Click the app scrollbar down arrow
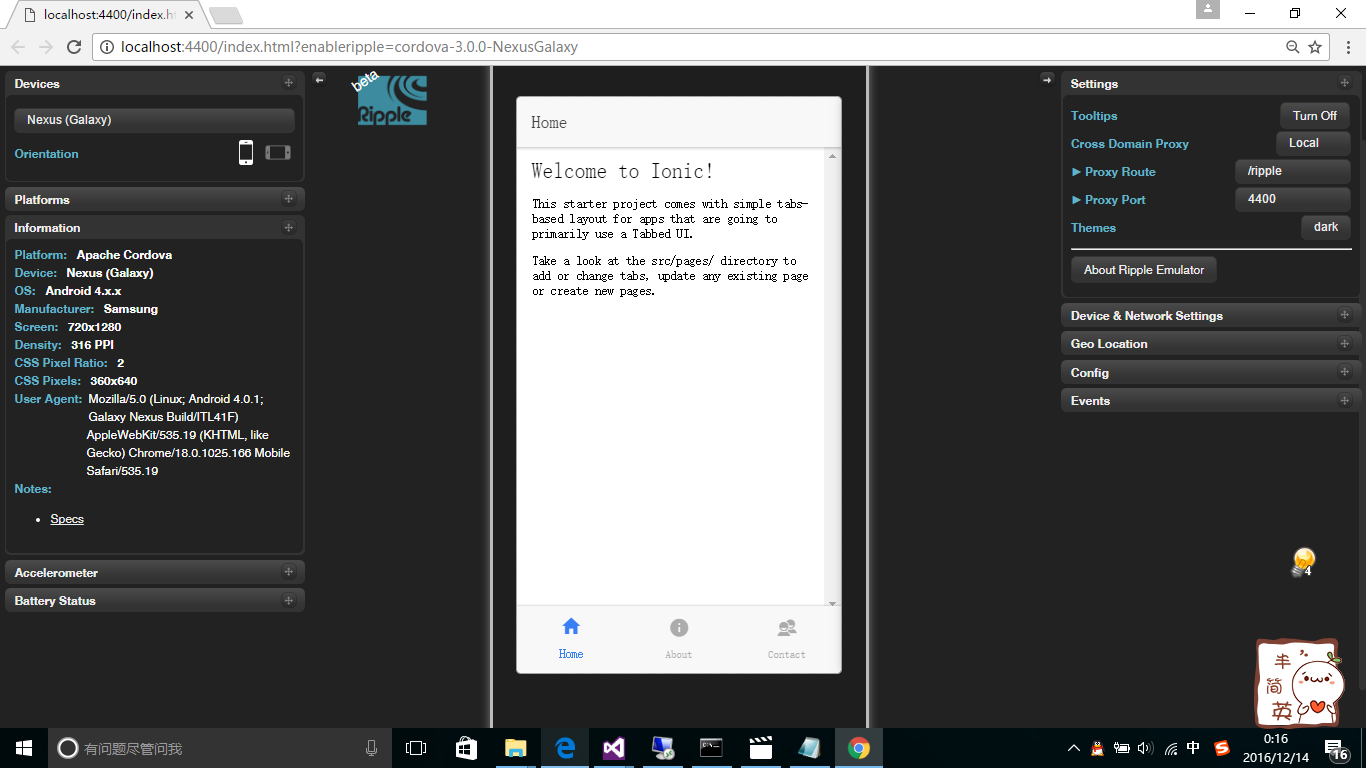 coord(832,603)
